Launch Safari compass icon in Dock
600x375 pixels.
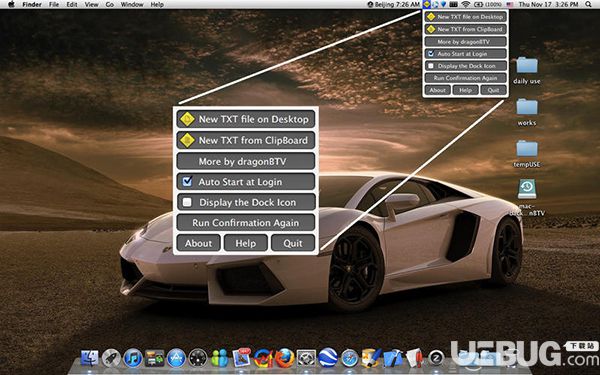(350, 358)
